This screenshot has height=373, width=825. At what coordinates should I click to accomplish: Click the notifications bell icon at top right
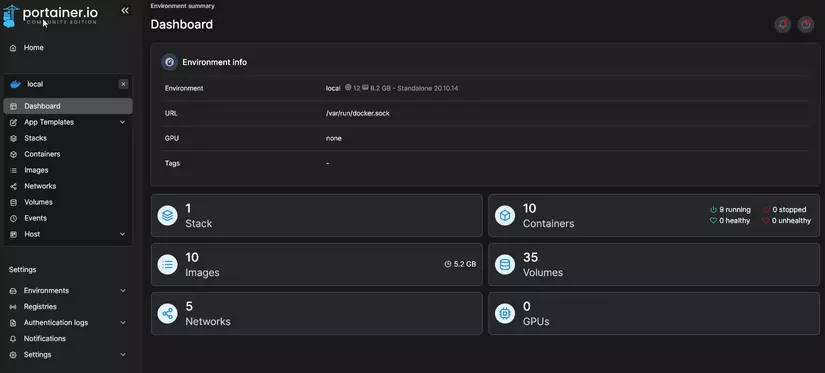782,24
